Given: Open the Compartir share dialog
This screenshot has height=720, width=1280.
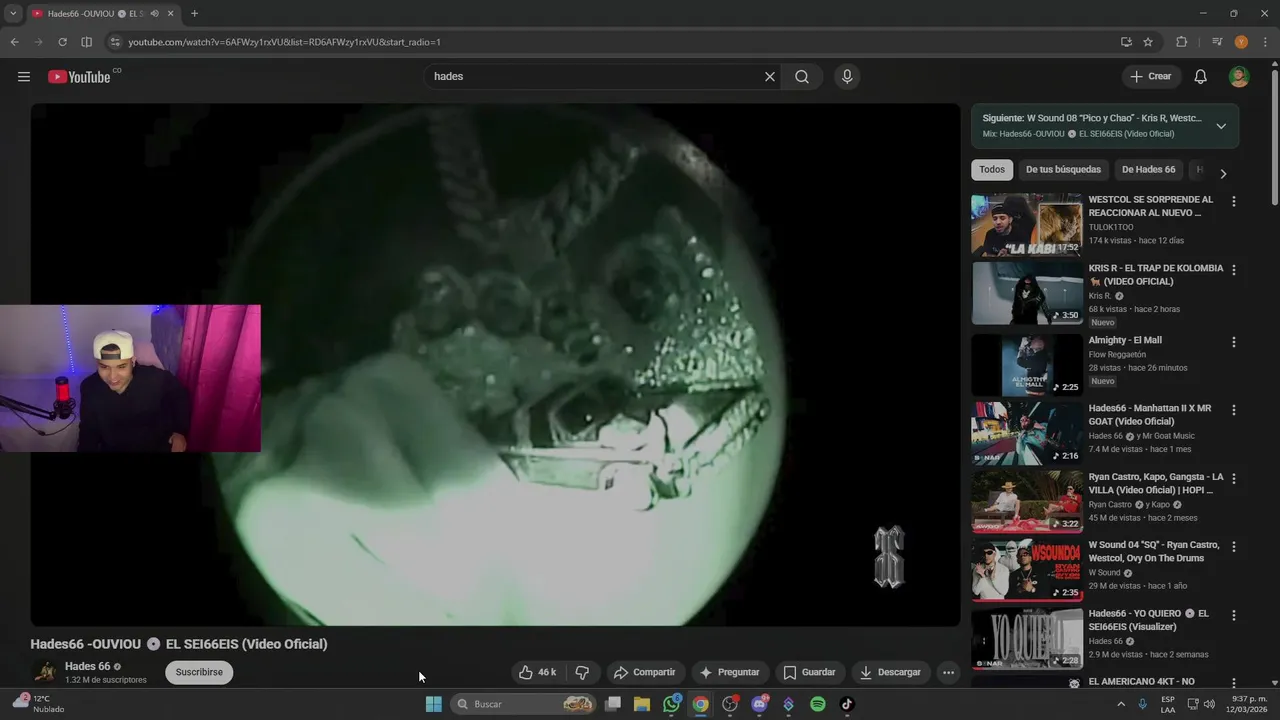Looking at the screenshot, I should tap(644, 672).
